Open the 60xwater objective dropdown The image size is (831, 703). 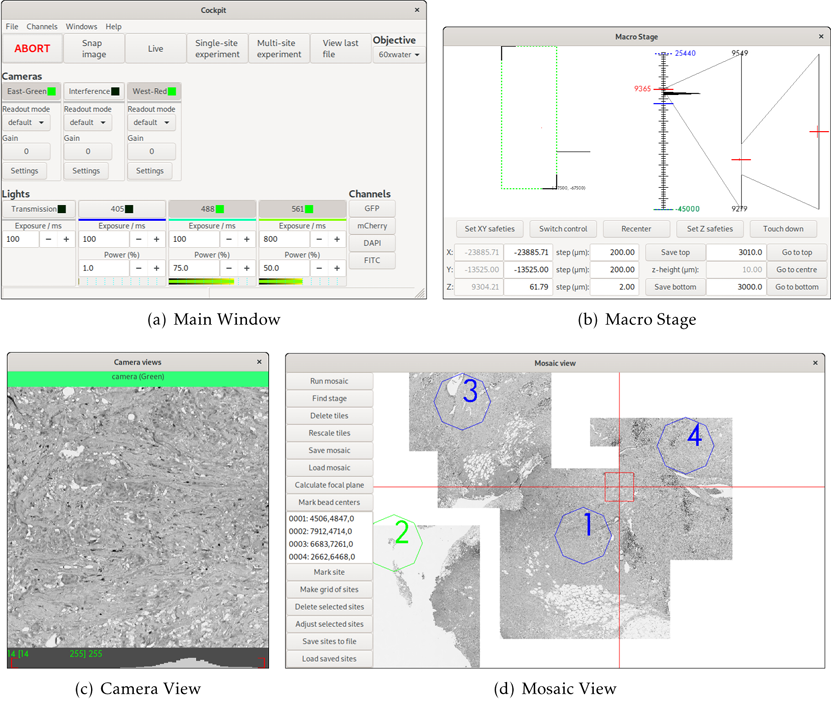(399, 55)
